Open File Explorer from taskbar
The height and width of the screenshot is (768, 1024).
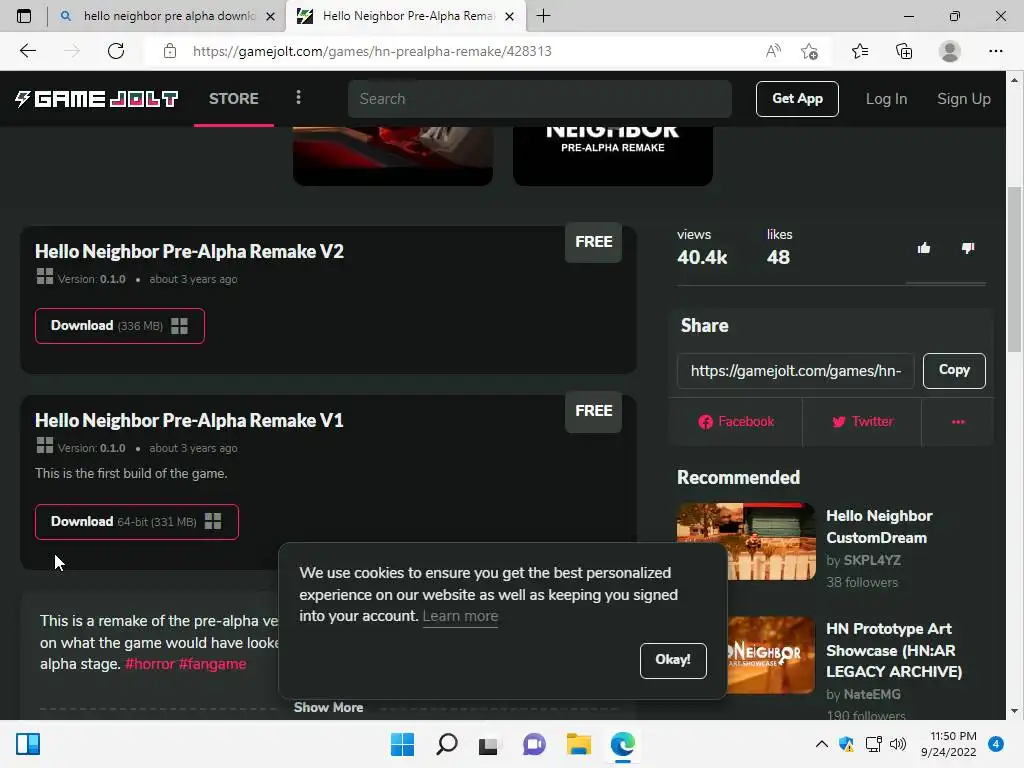pos(579,744)
